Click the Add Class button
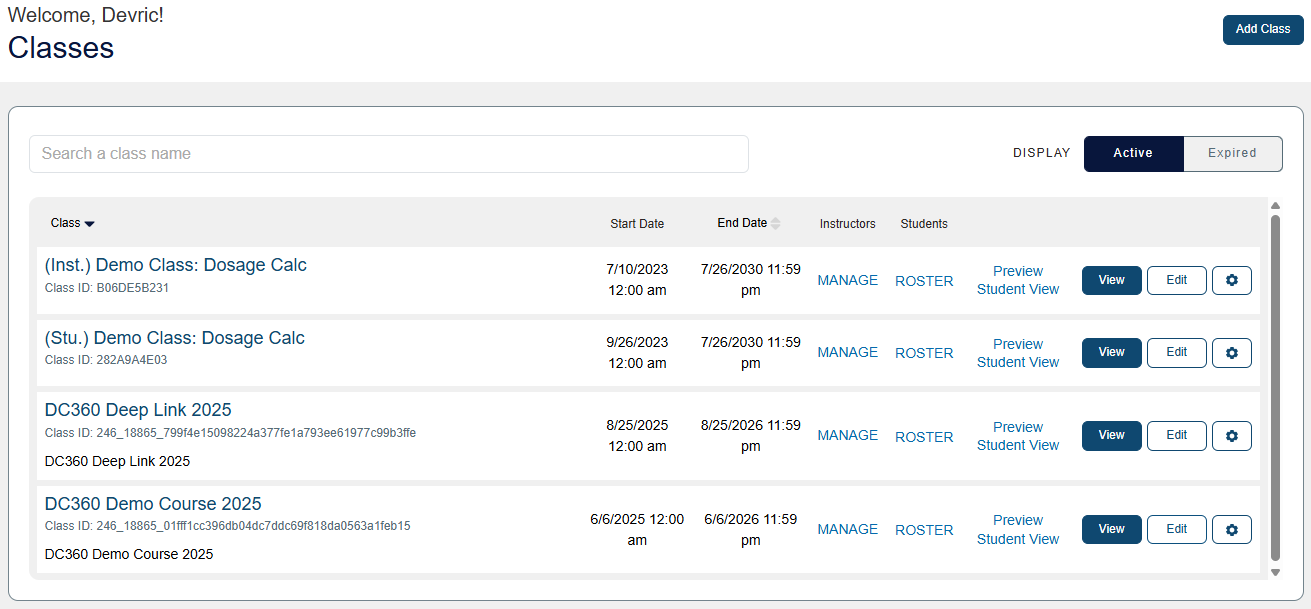This screenshot has width=1311, height=609. pos(1262,30)
